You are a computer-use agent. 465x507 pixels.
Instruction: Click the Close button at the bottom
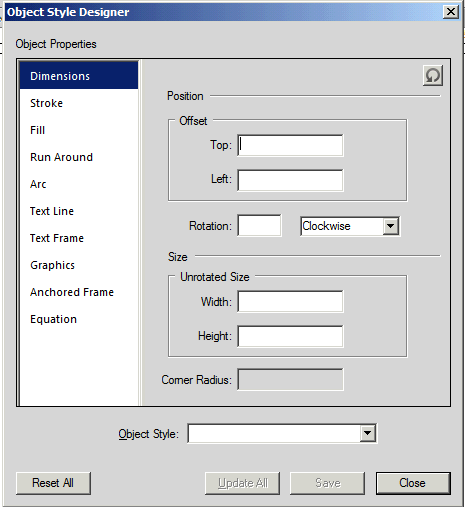[413, 483]
